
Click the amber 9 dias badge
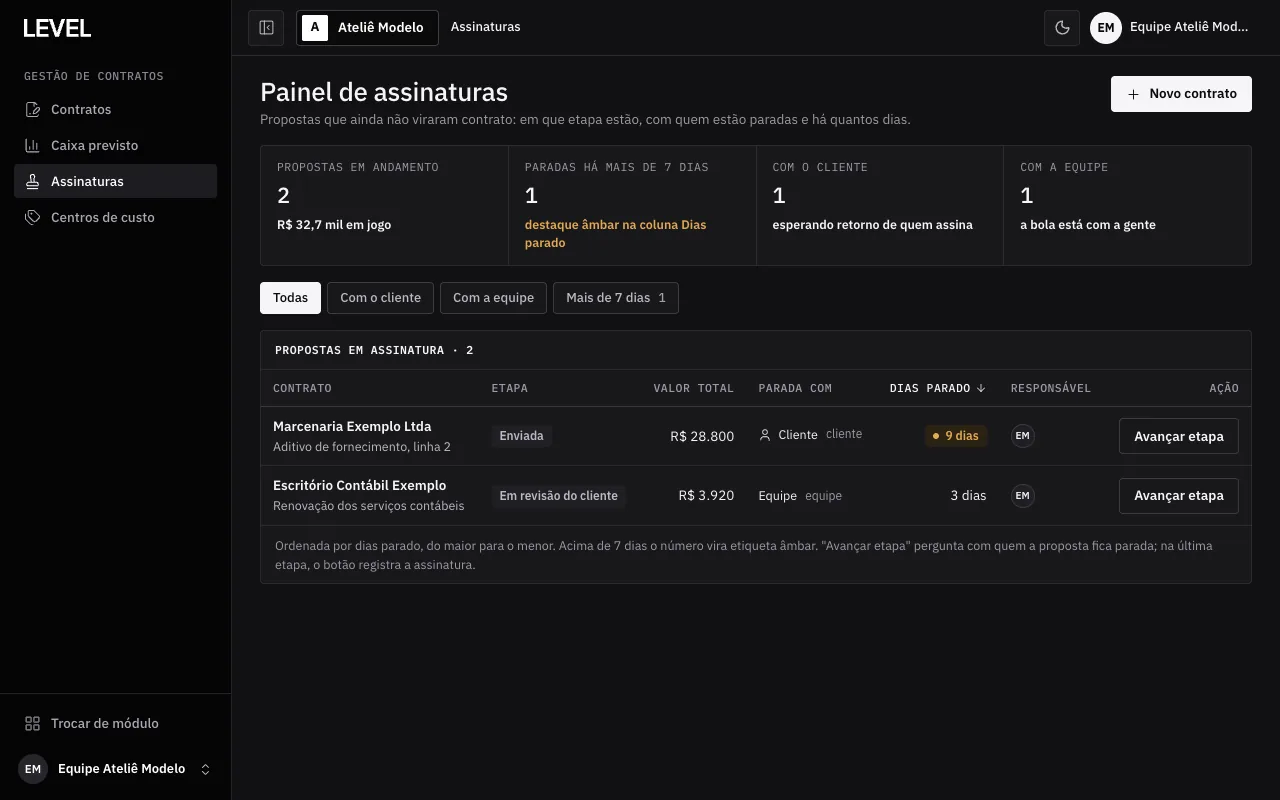(x=956, y=436)
